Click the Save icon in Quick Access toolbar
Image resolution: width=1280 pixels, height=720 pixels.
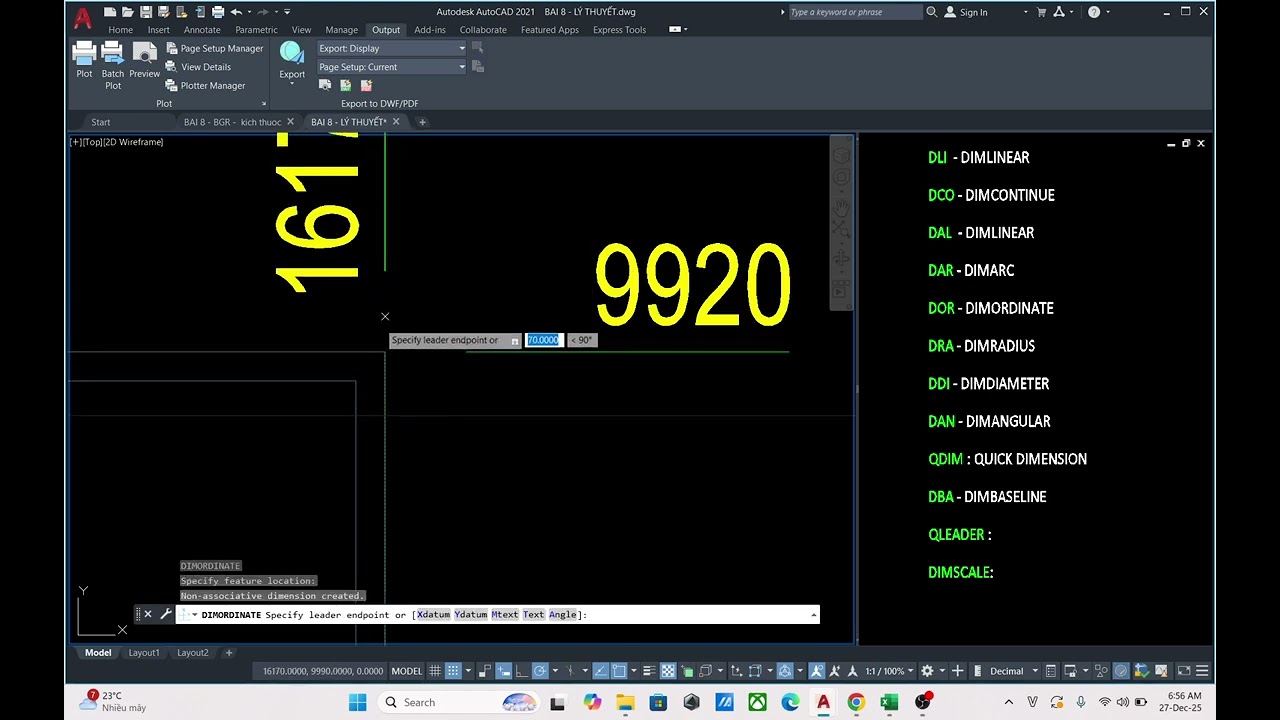point(146,12)
